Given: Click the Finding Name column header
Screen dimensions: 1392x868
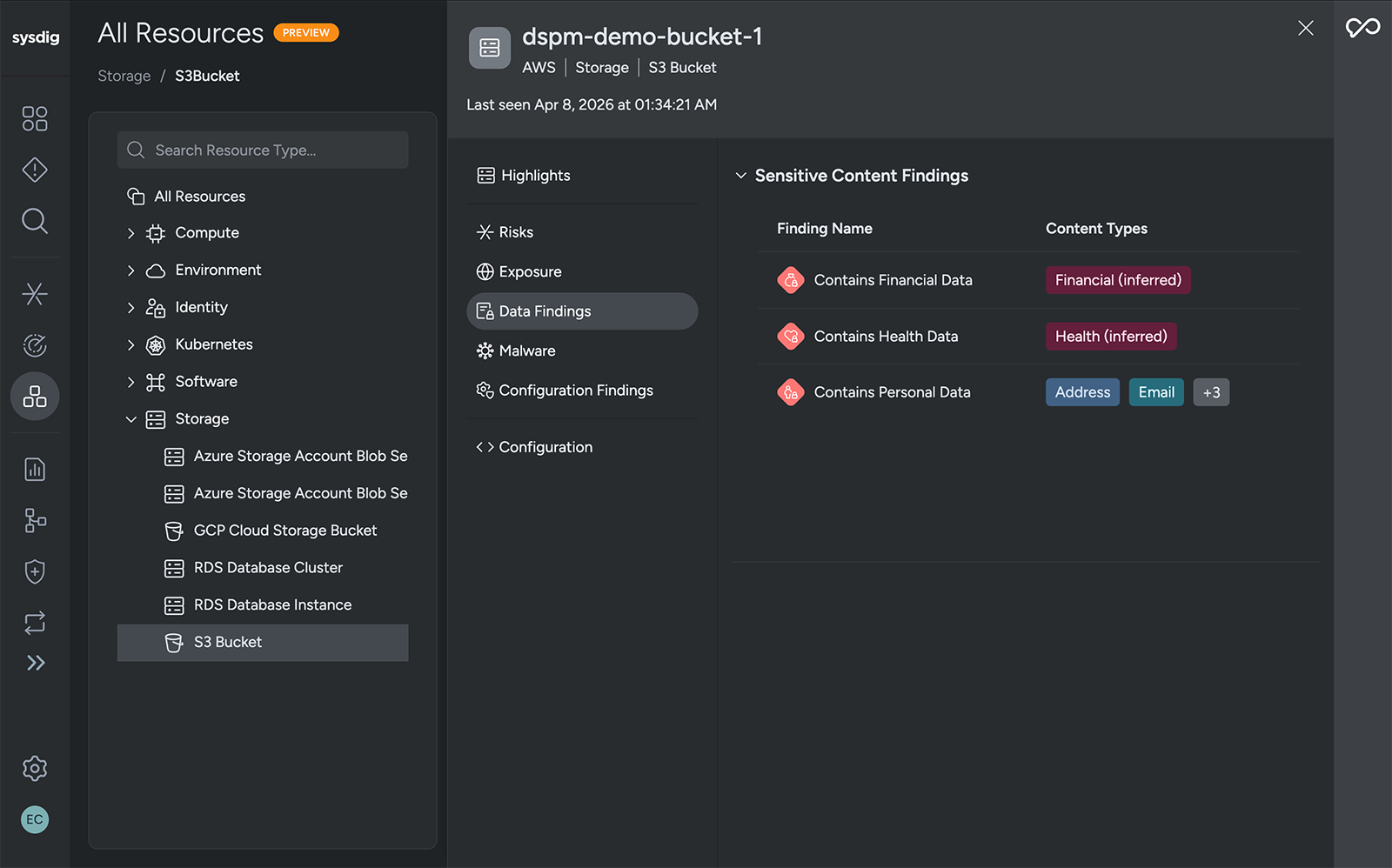Looking at the screenshot, I should point(824,229).
